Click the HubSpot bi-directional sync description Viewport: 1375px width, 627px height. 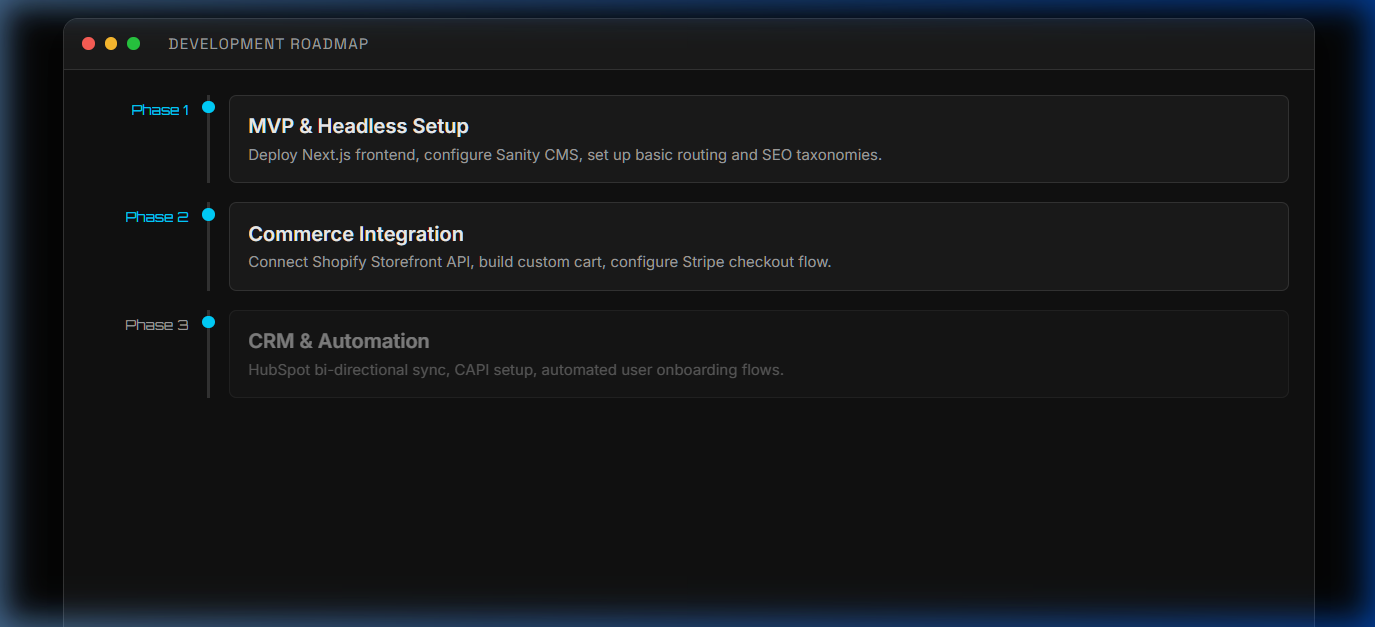coord(516,370)
